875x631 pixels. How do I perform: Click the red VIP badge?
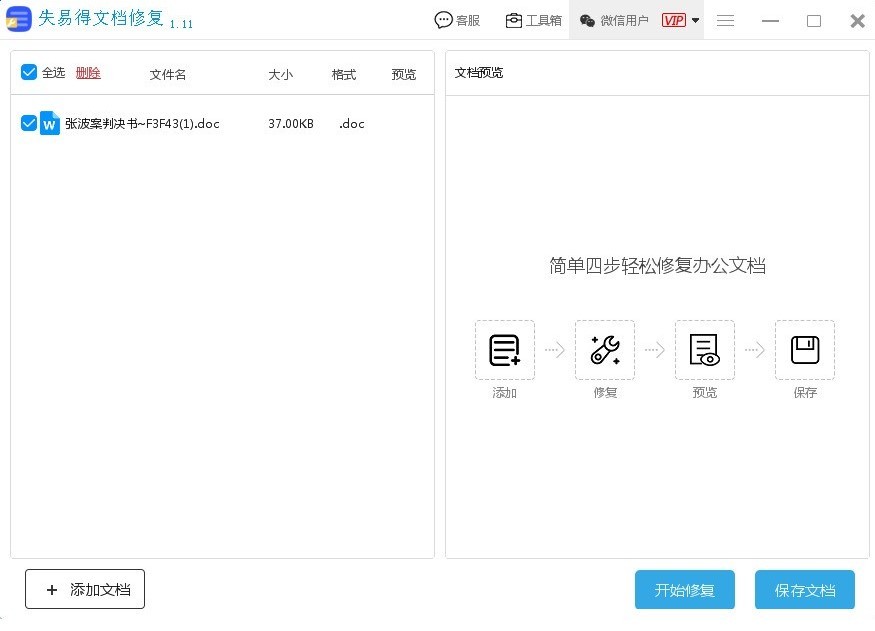(674, 21)
